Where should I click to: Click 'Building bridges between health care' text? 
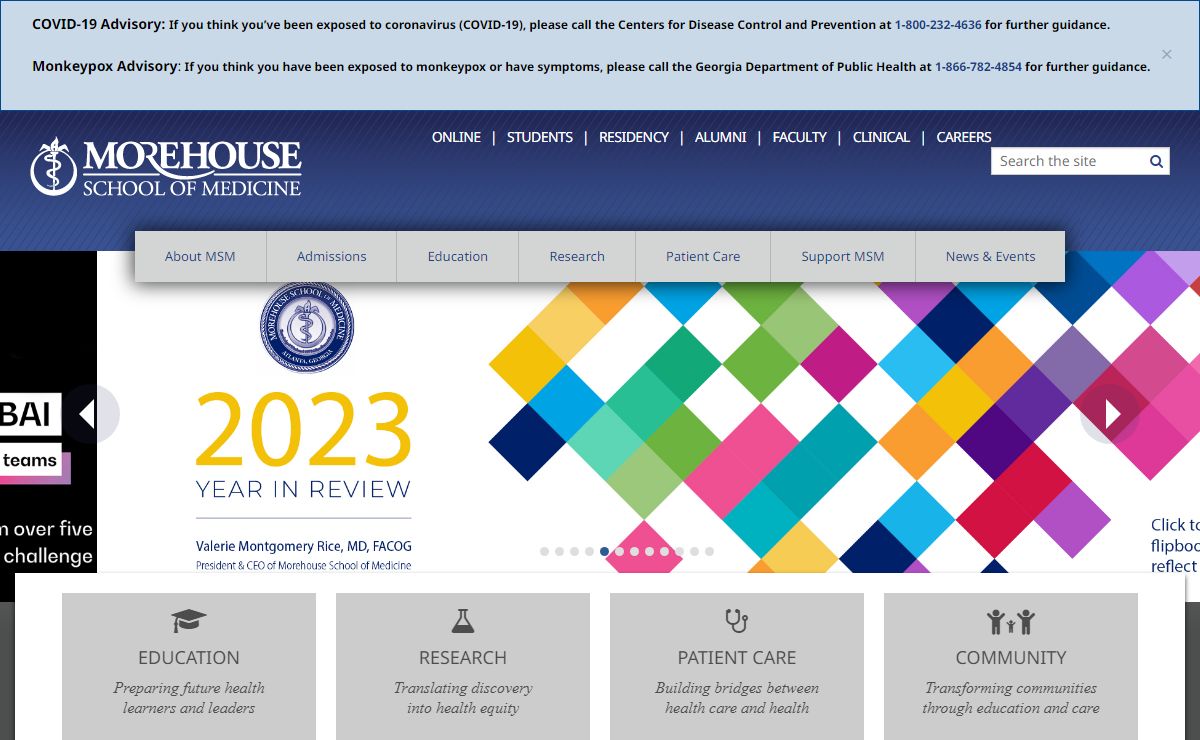click(737, 698)
